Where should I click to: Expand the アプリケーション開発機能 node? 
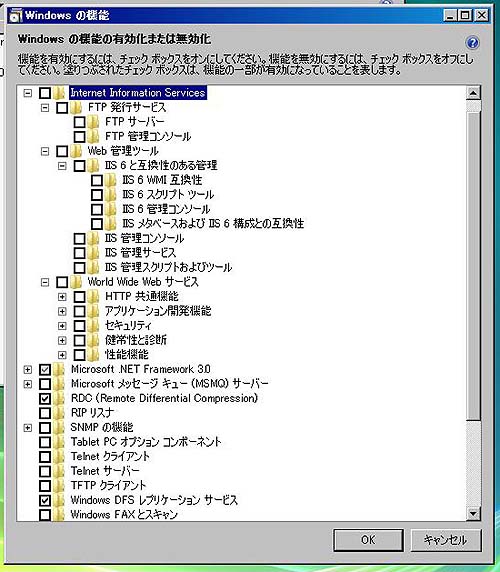coord(62,311)
